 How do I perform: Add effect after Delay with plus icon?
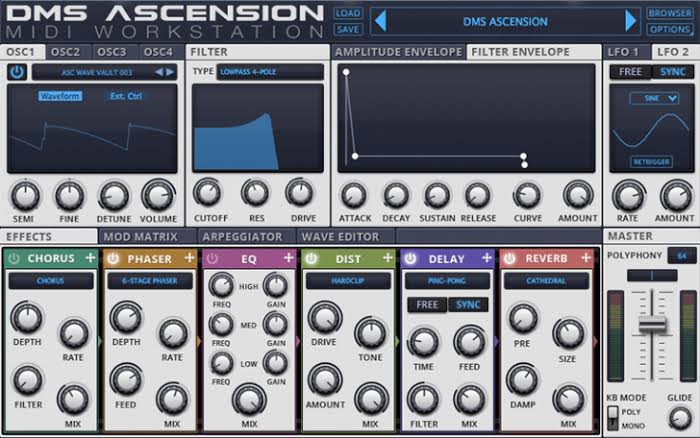coord(487,258)
